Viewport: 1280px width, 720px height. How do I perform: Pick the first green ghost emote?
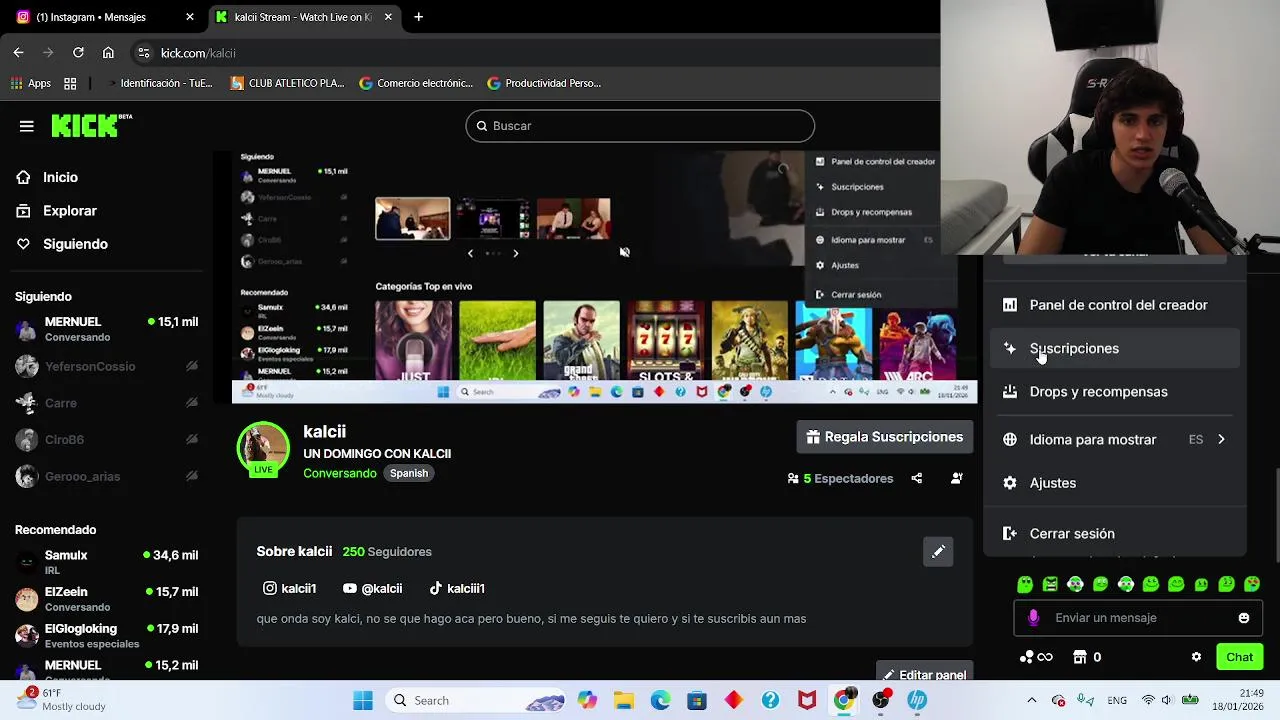pos(1025,584)
